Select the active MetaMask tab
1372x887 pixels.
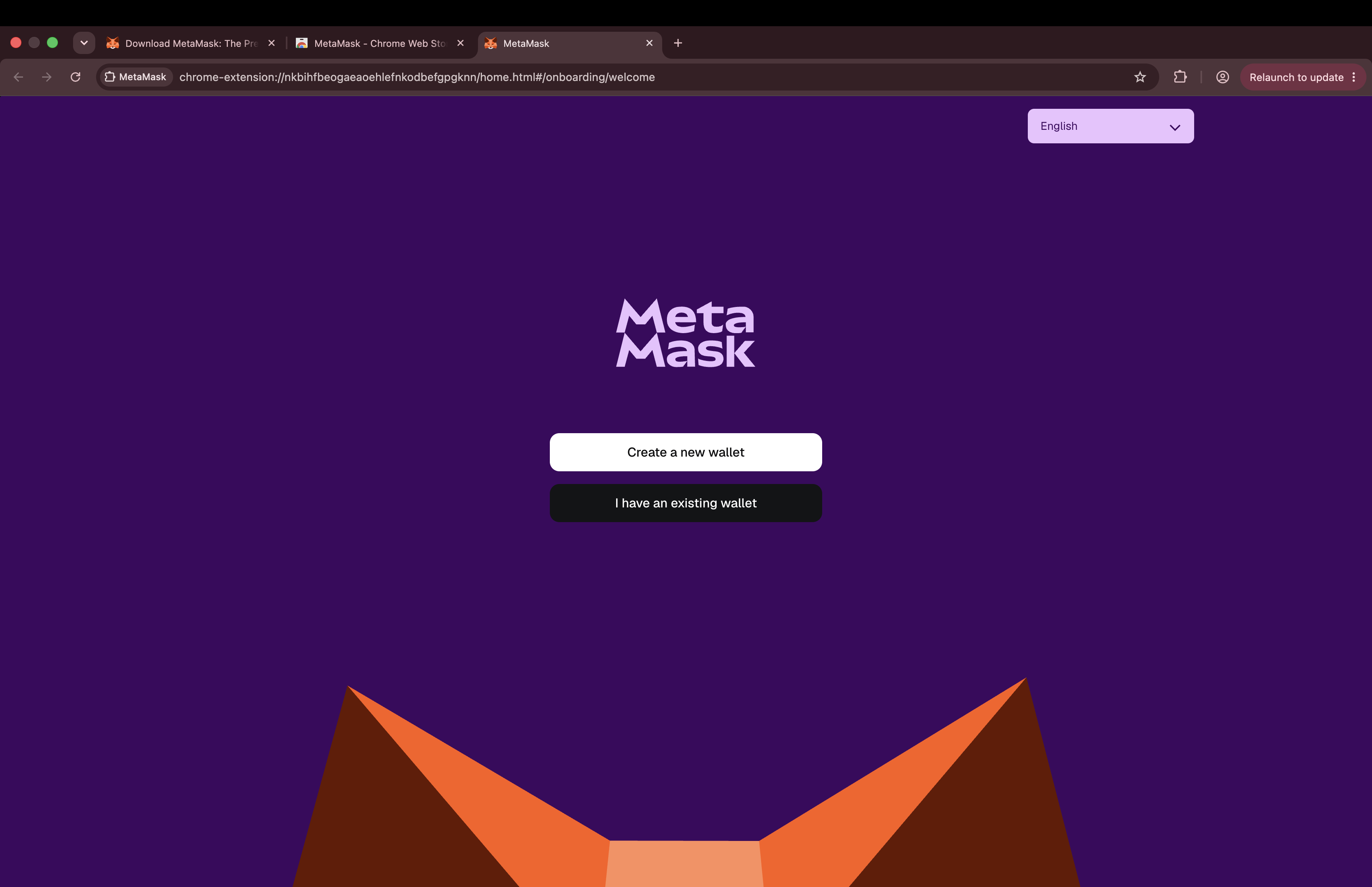(x=570, y=43)
